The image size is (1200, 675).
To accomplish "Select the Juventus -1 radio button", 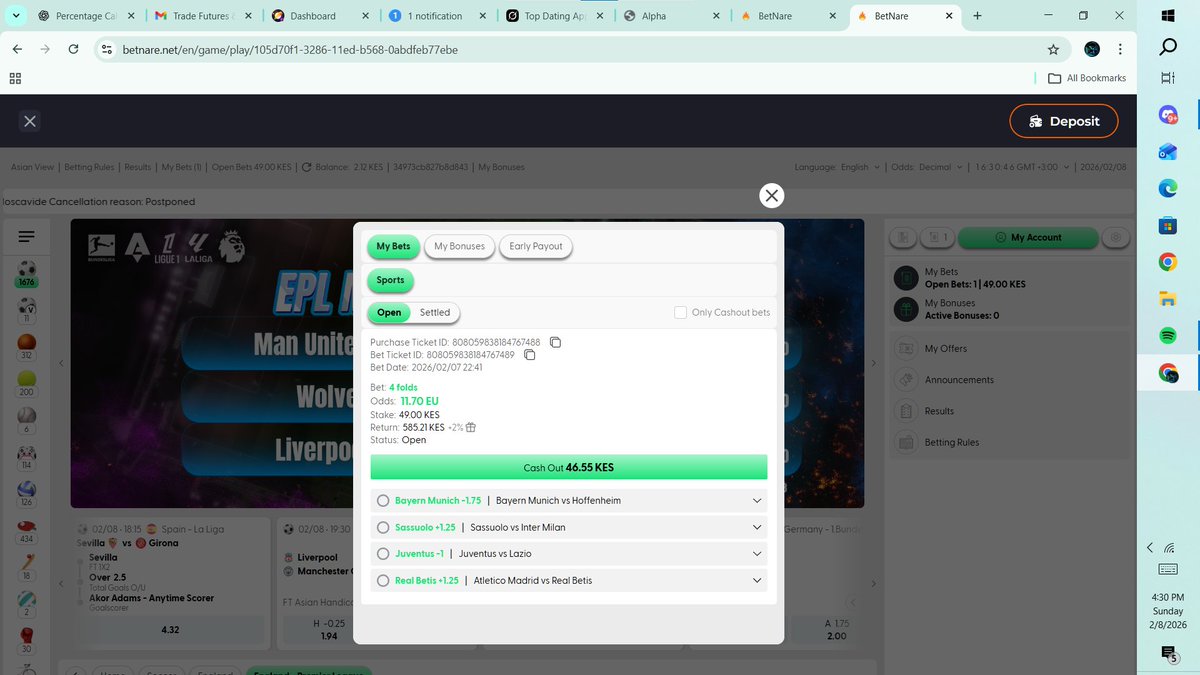I will pyautogui.click(x=383, y=553).
